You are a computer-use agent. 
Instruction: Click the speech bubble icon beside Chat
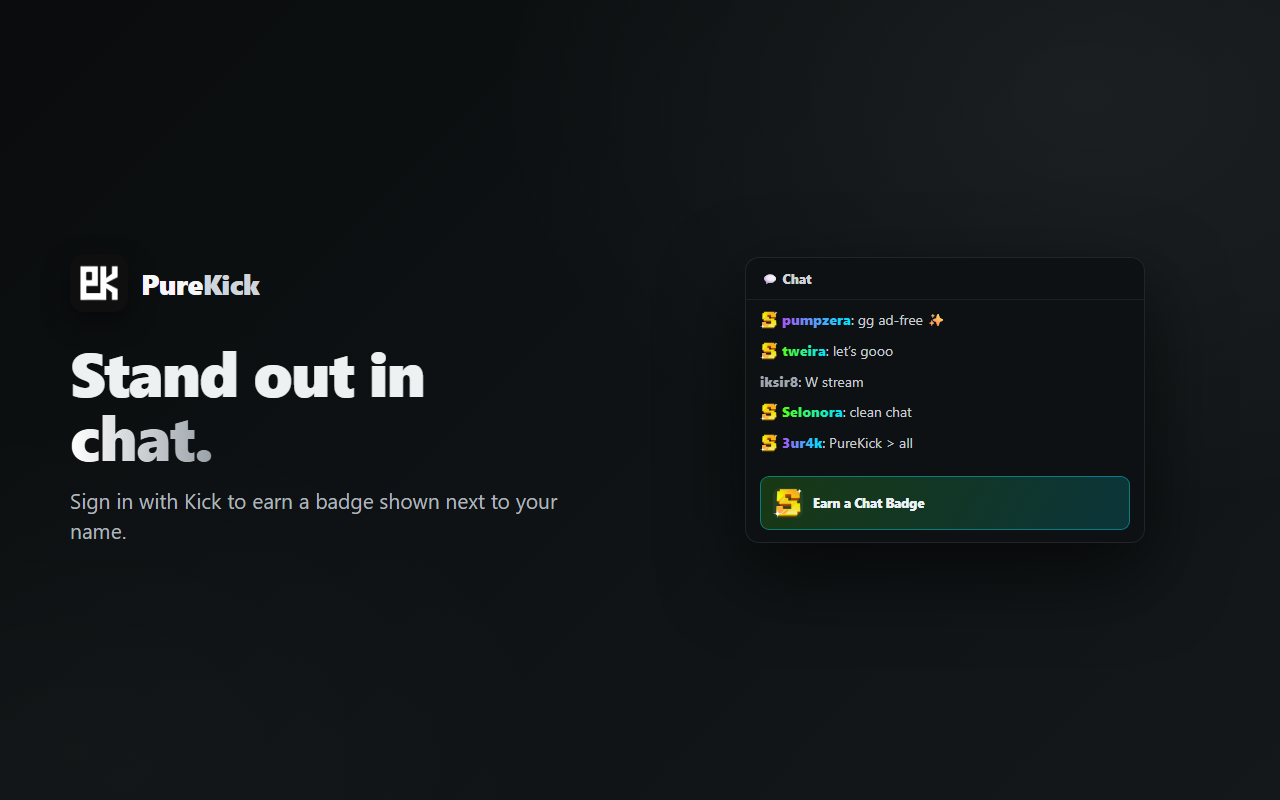[770, 280]
